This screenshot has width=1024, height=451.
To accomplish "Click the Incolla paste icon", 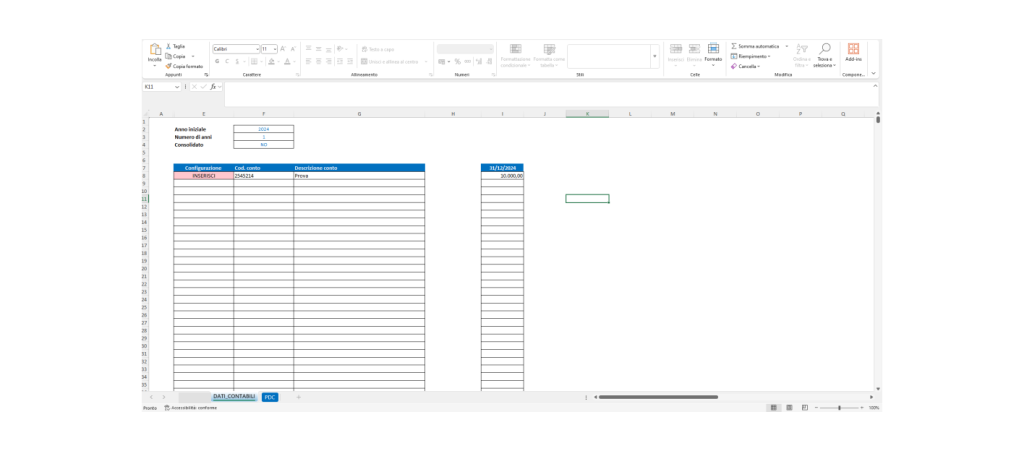I will (155, 50).
